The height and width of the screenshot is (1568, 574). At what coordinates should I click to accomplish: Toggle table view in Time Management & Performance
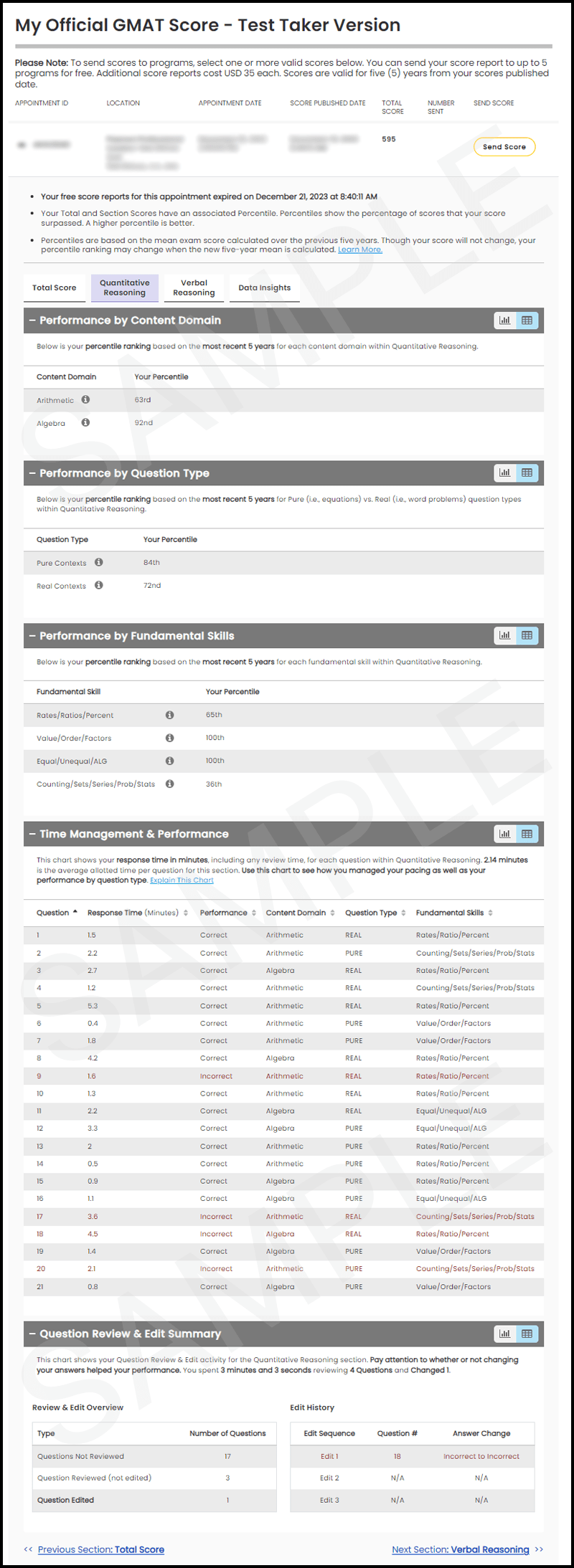click(527, 834)
